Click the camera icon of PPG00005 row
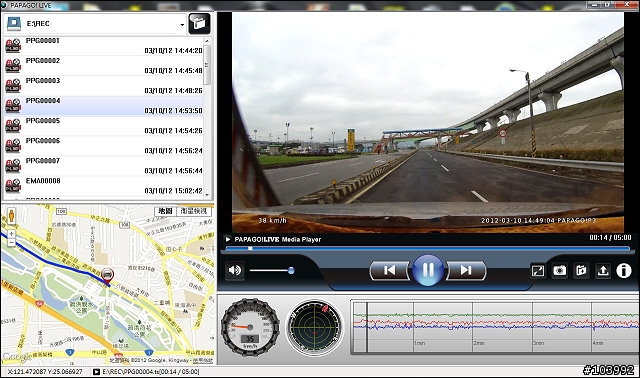The height and width of the screenshot is (378, 640). (13, 126)
